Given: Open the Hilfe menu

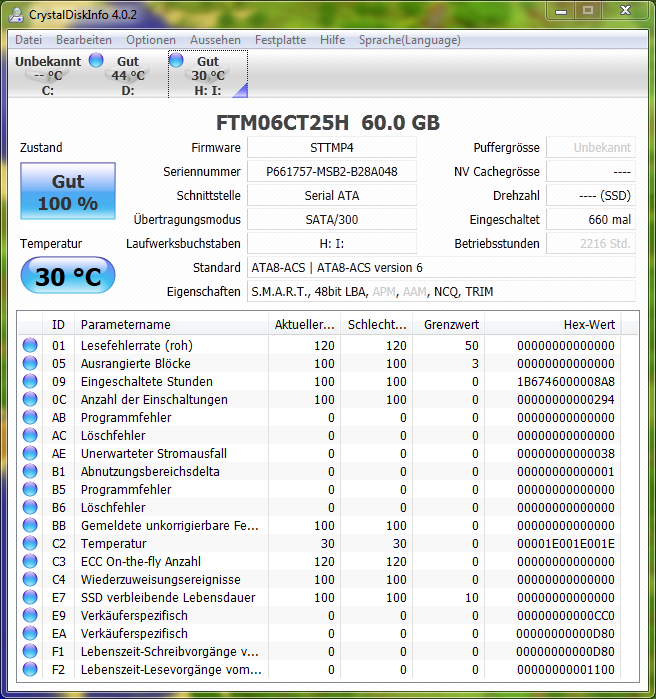Looking at the screenshot, I should [x=332, y=40].
